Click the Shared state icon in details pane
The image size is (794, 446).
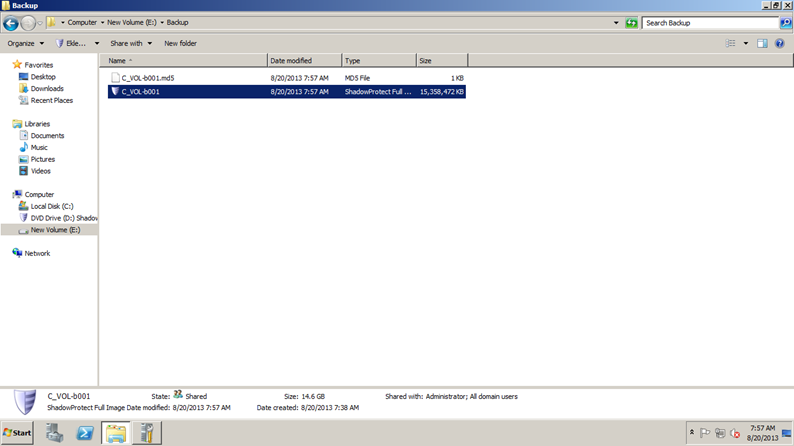click(178, 394)
